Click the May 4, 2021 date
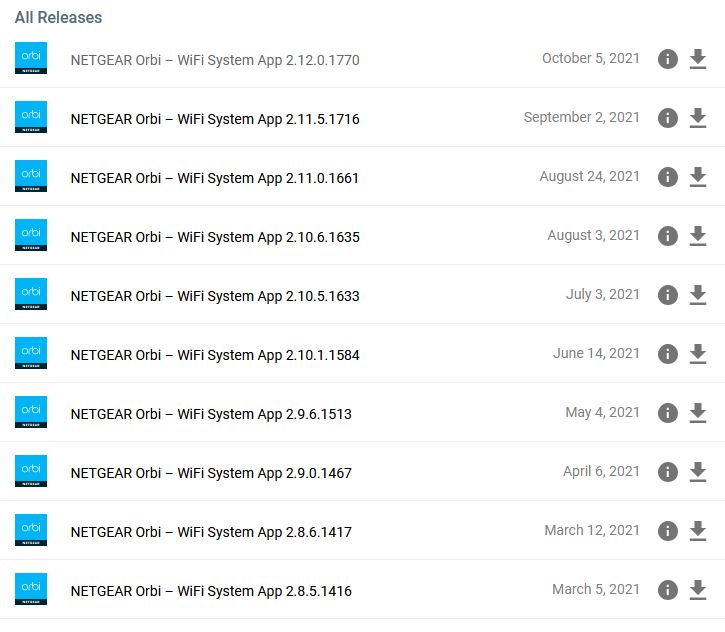Screen dimensions: 725x632 pos(602,412)
